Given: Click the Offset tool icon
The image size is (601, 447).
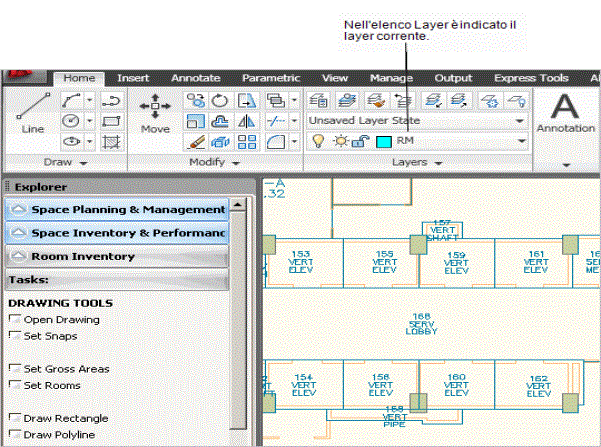Looking at the screenshot, I should pos(220,122).
